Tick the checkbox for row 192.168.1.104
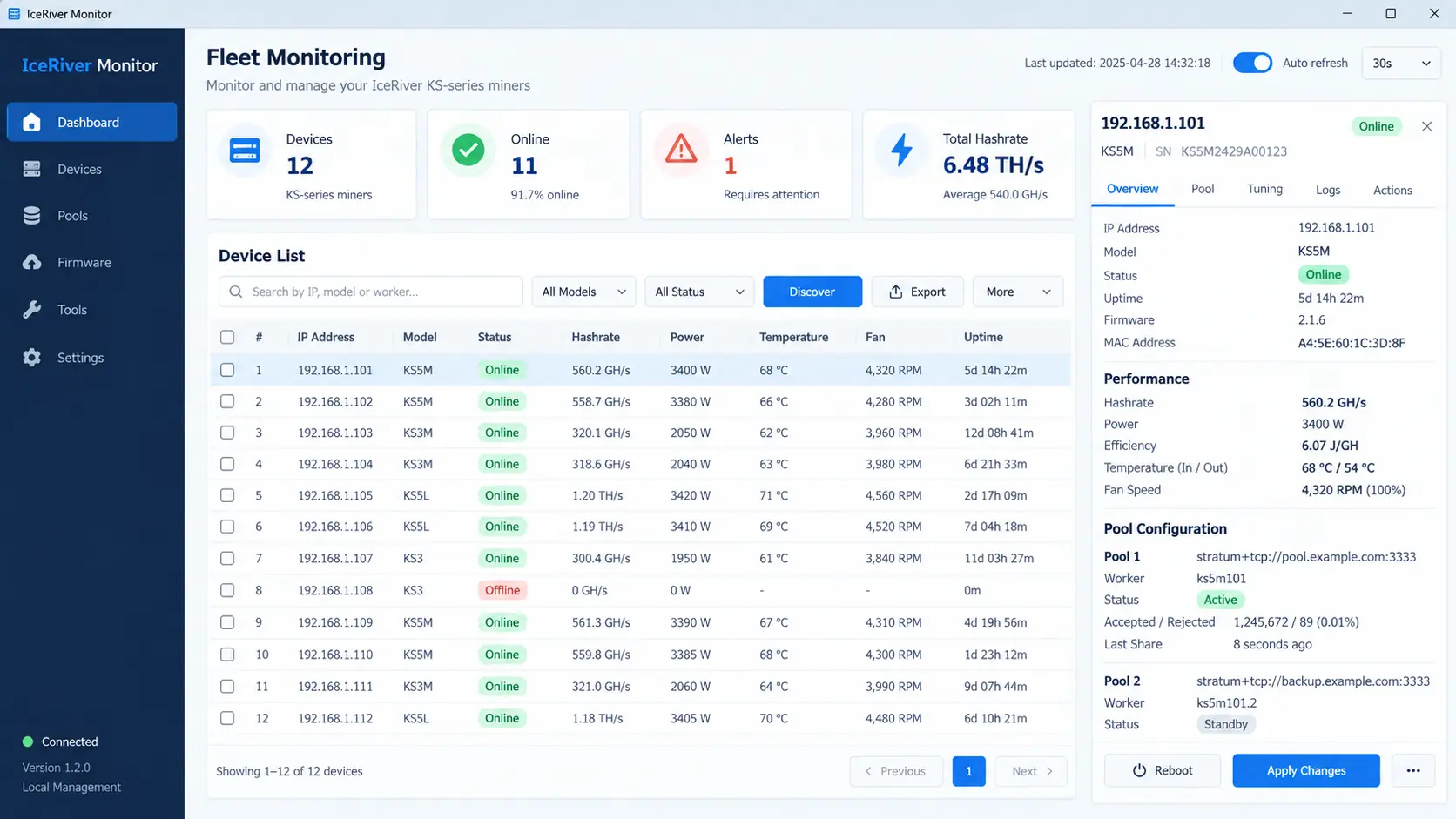This screenshot has height=819, width=1456. click(x=227, y=464)
